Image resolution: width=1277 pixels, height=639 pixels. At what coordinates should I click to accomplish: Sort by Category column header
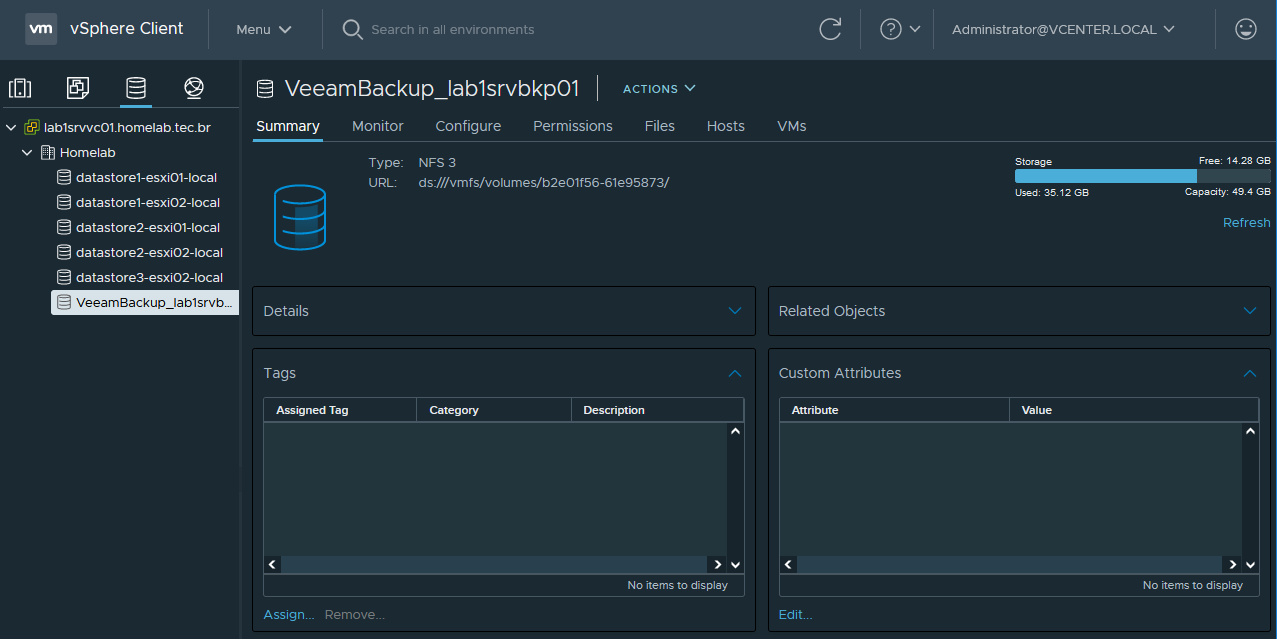494,410
